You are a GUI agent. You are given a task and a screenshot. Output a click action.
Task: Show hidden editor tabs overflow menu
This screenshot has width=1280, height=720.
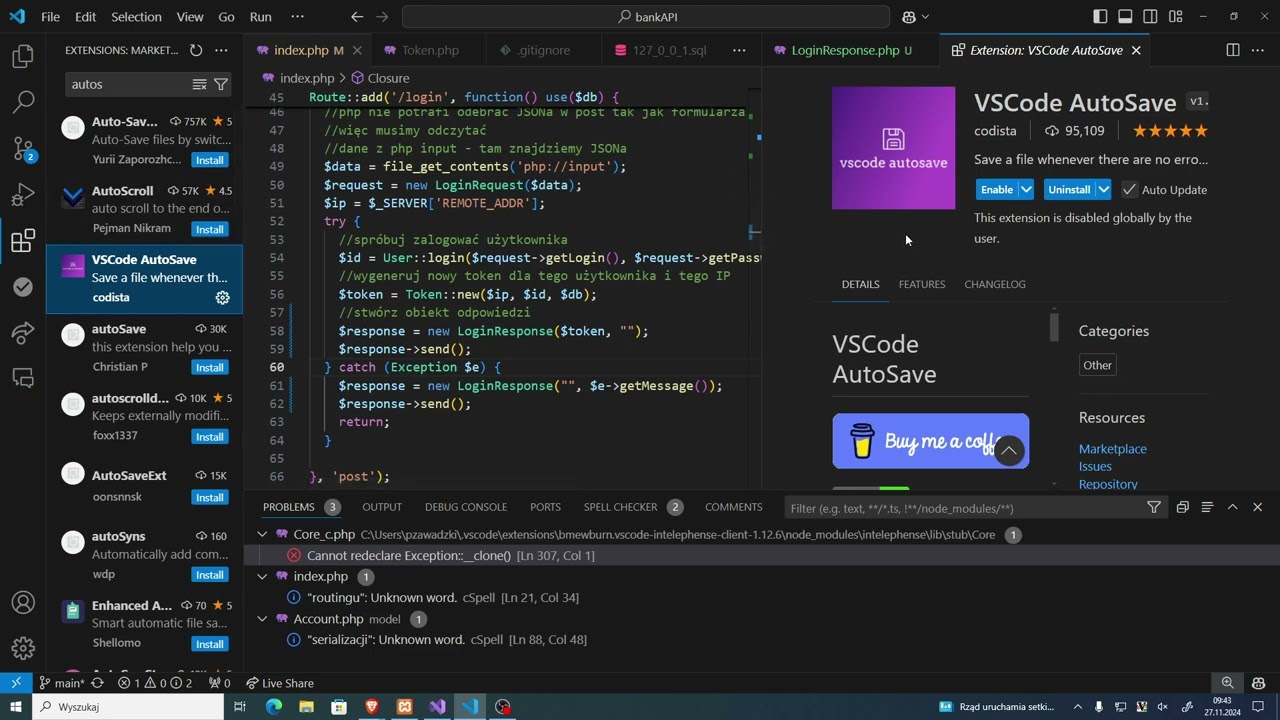click(739, 50)
